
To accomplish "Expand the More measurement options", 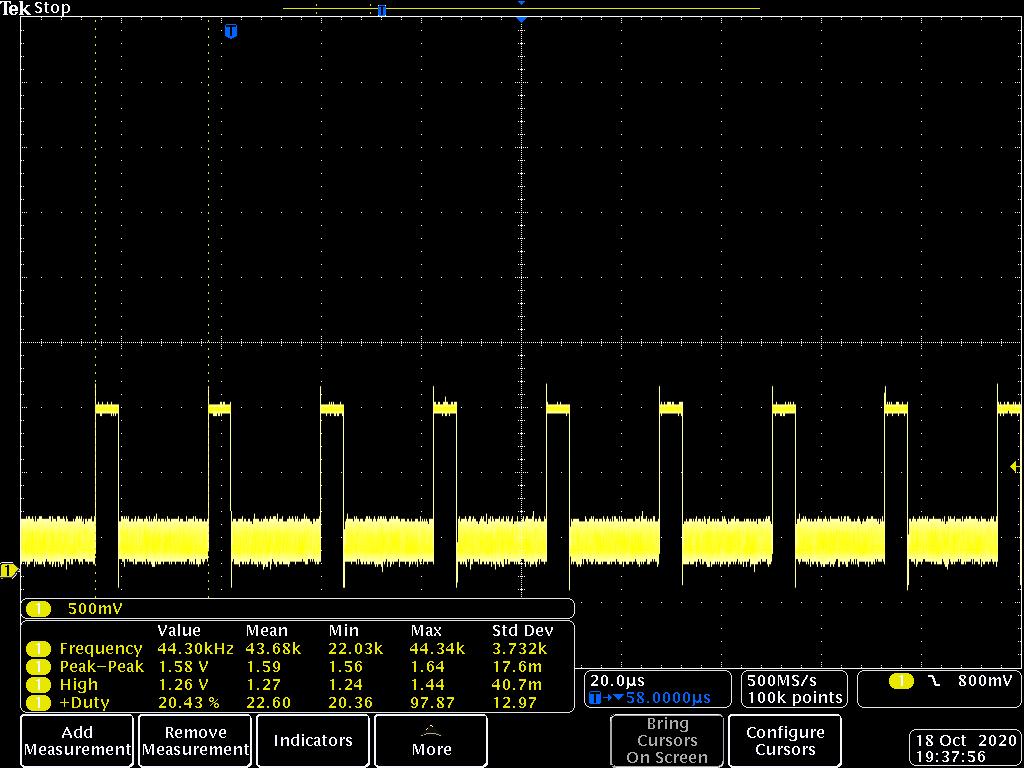I will pyautogui.click(x=431, y=741).
